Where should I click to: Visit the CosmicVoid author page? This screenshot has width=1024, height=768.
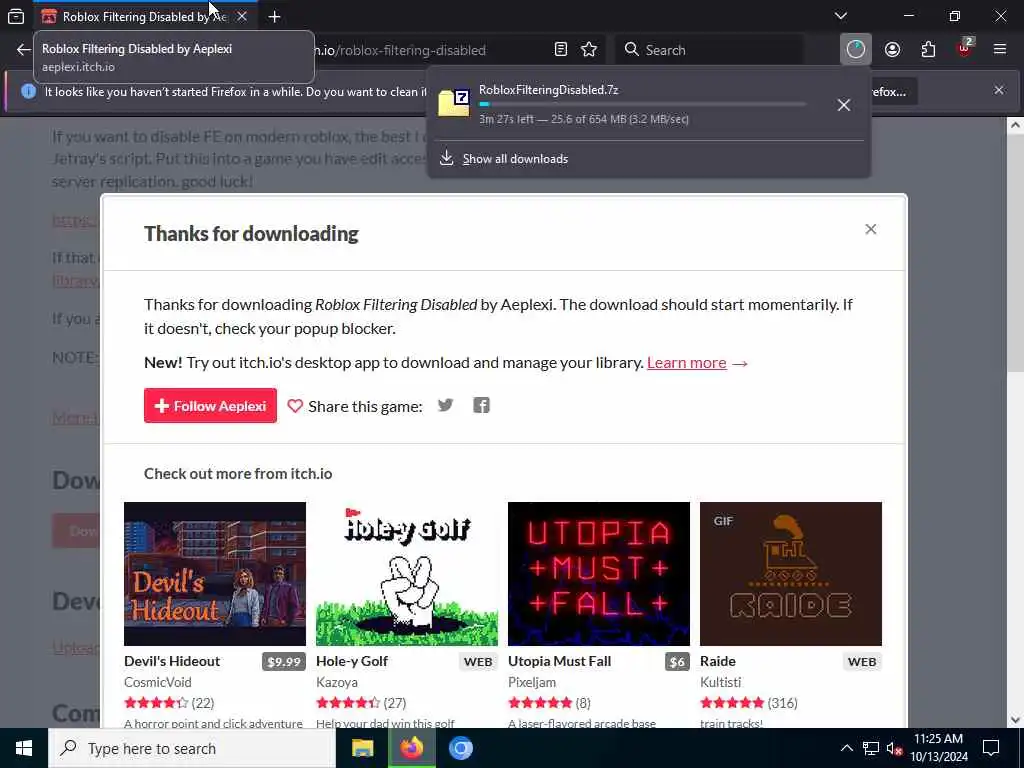[157, 682]
